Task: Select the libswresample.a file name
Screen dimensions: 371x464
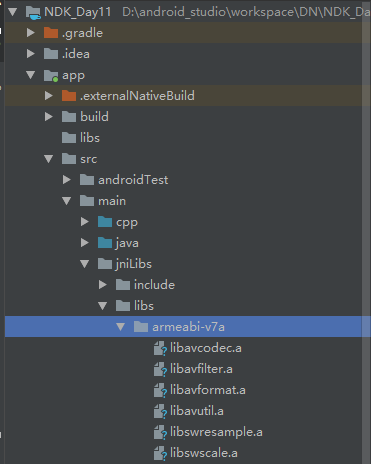Action: click(216, 432)
